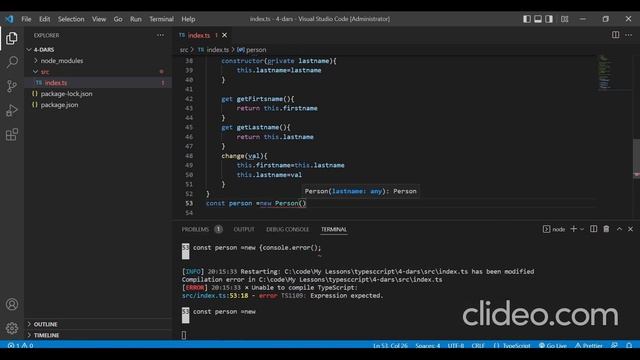Open the Search view in activity bar
The width and height of the screenshot is (640, 360).
click(12, 62)
